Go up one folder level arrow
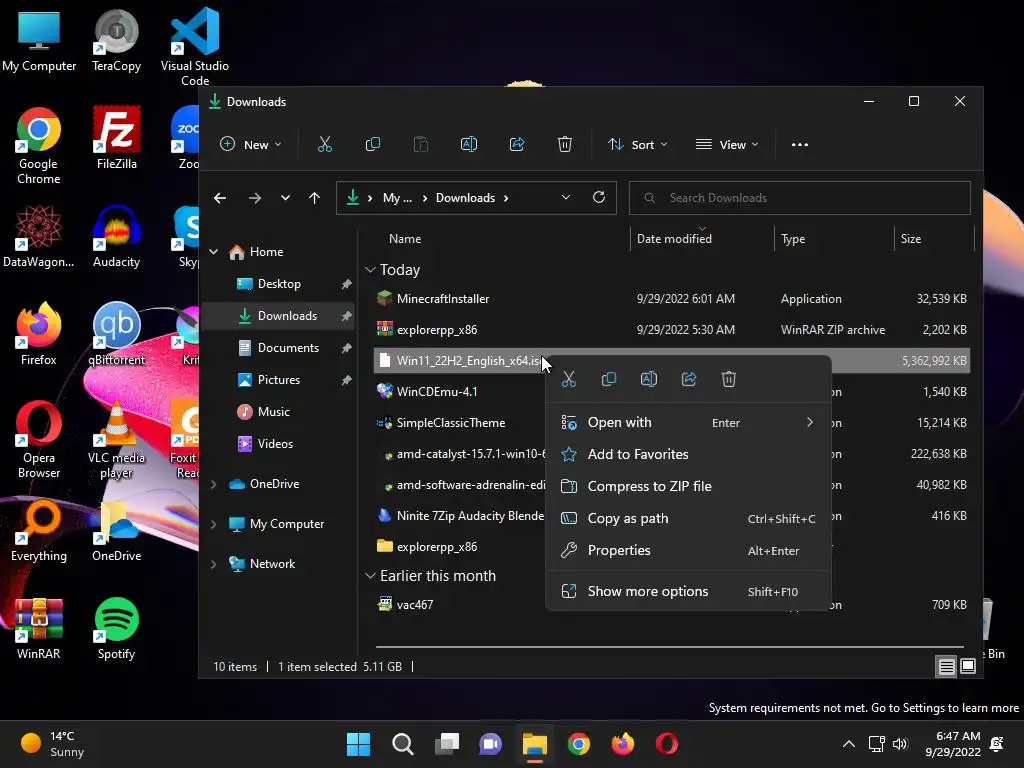 click(x=315, y=198)
